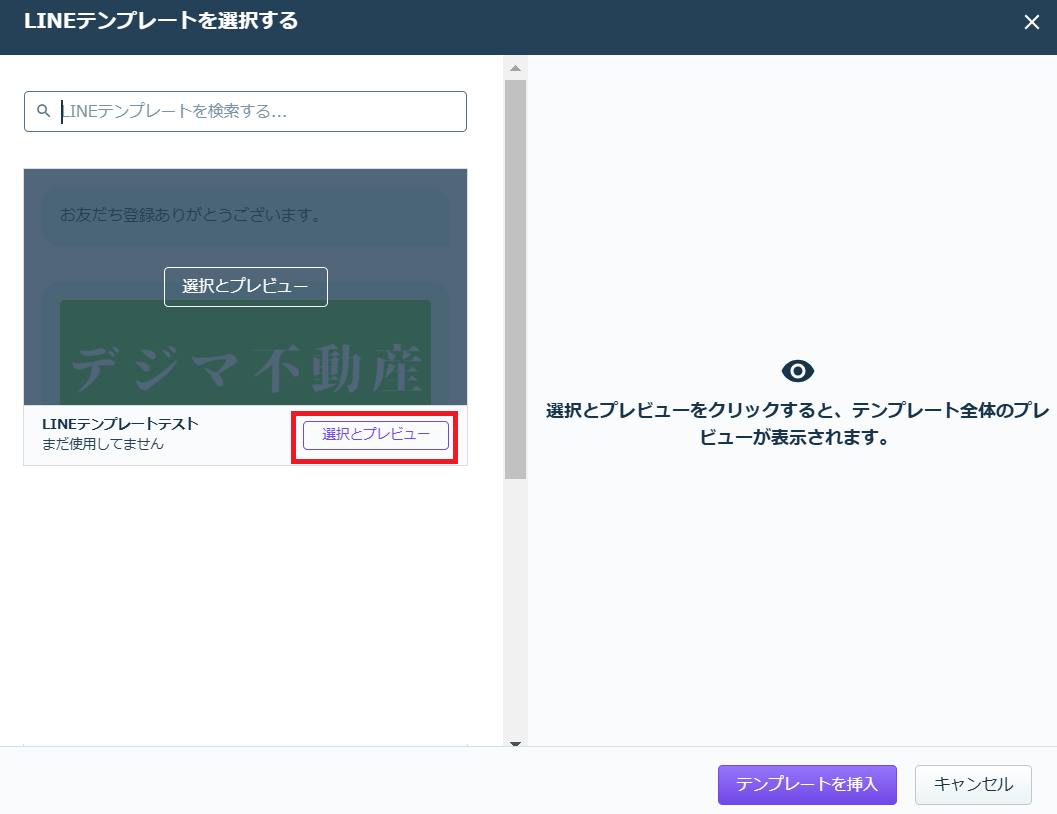Click the scrollbar up arrow
1057x814 pixels.
pyautogui.click(x=515, y=68)
